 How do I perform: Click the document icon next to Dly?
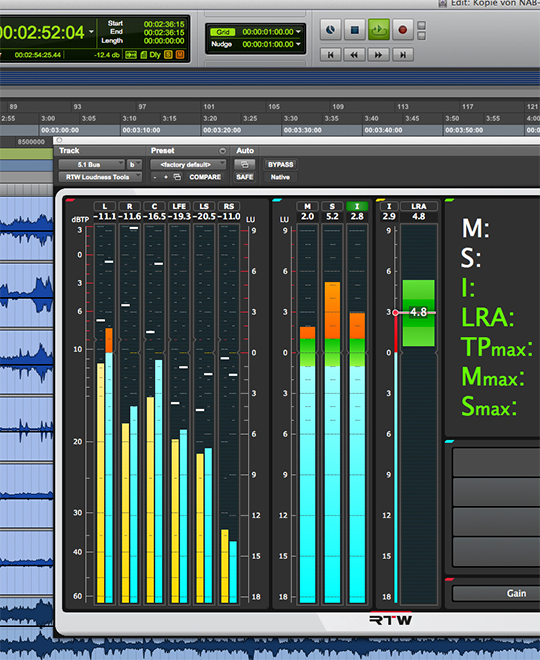pos(143,55)
